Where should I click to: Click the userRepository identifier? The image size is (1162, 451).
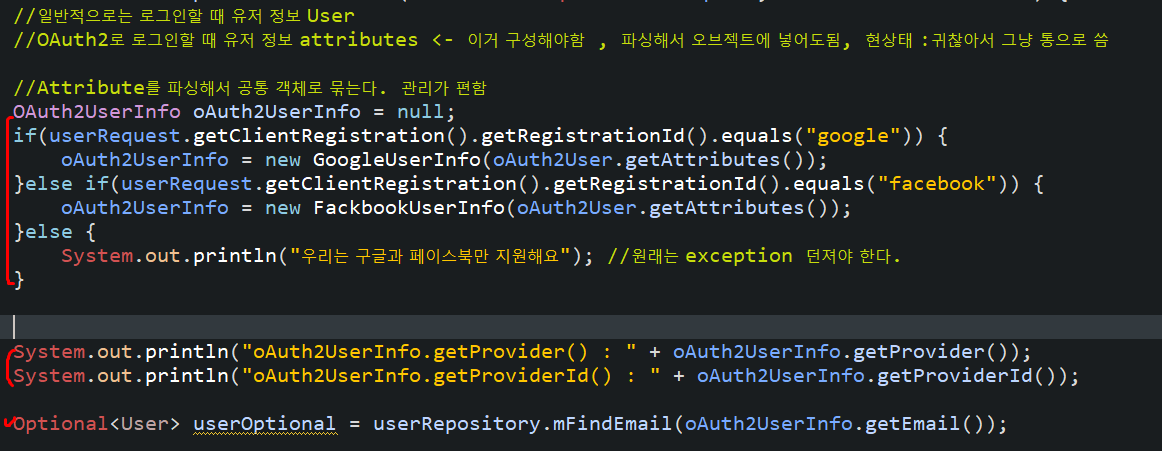458,424
